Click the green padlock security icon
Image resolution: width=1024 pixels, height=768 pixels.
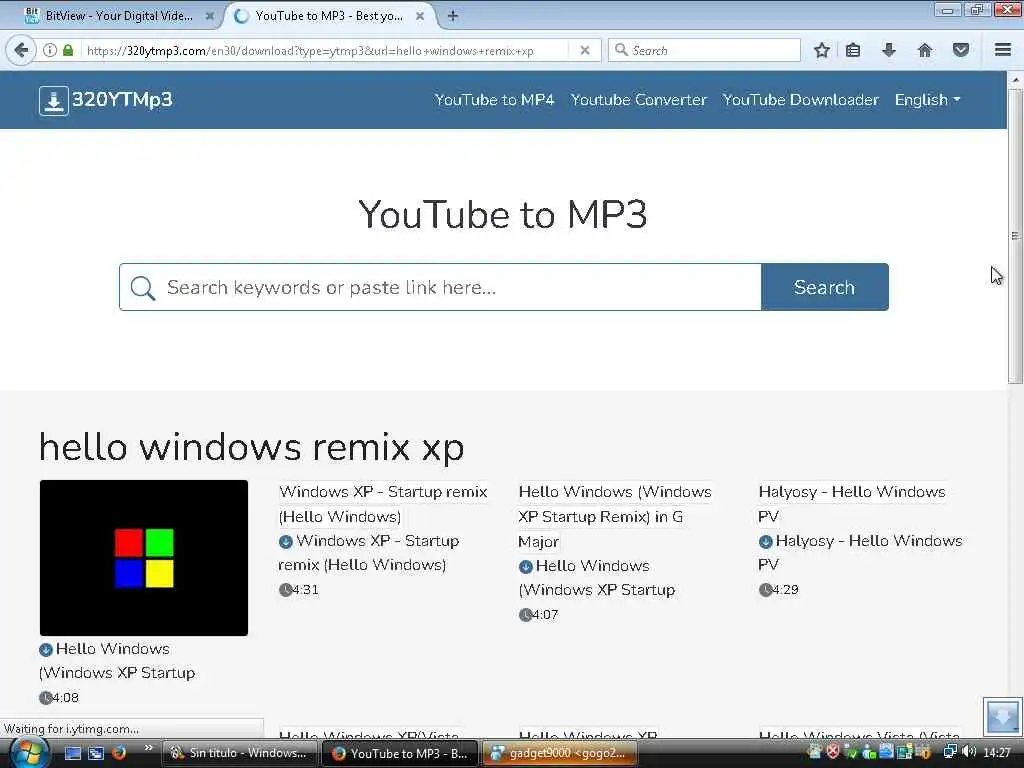coord(68,50)
